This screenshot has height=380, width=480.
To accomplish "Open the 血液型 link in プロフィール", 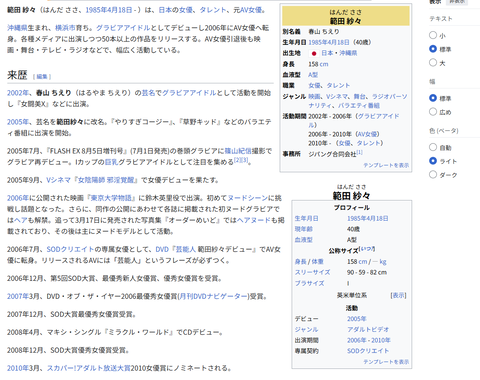I will (303, 240).
